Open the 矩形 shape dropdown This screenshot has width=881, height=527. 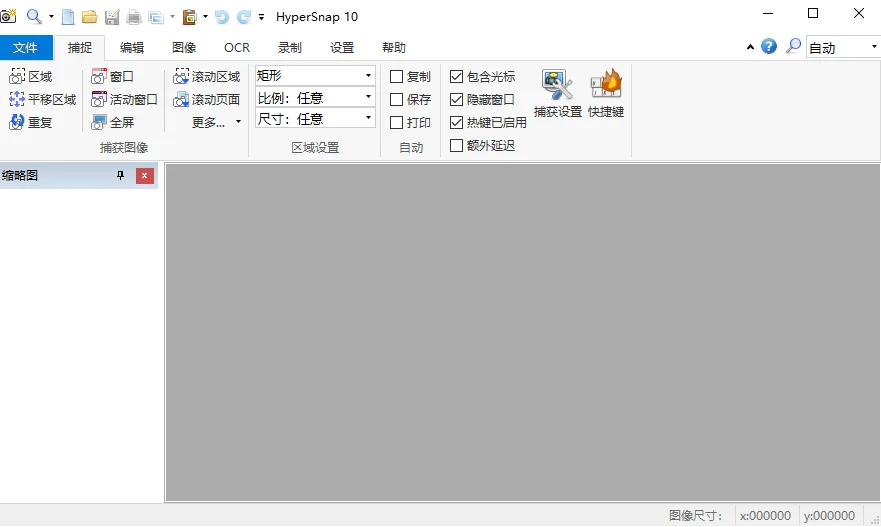point(315,75)
